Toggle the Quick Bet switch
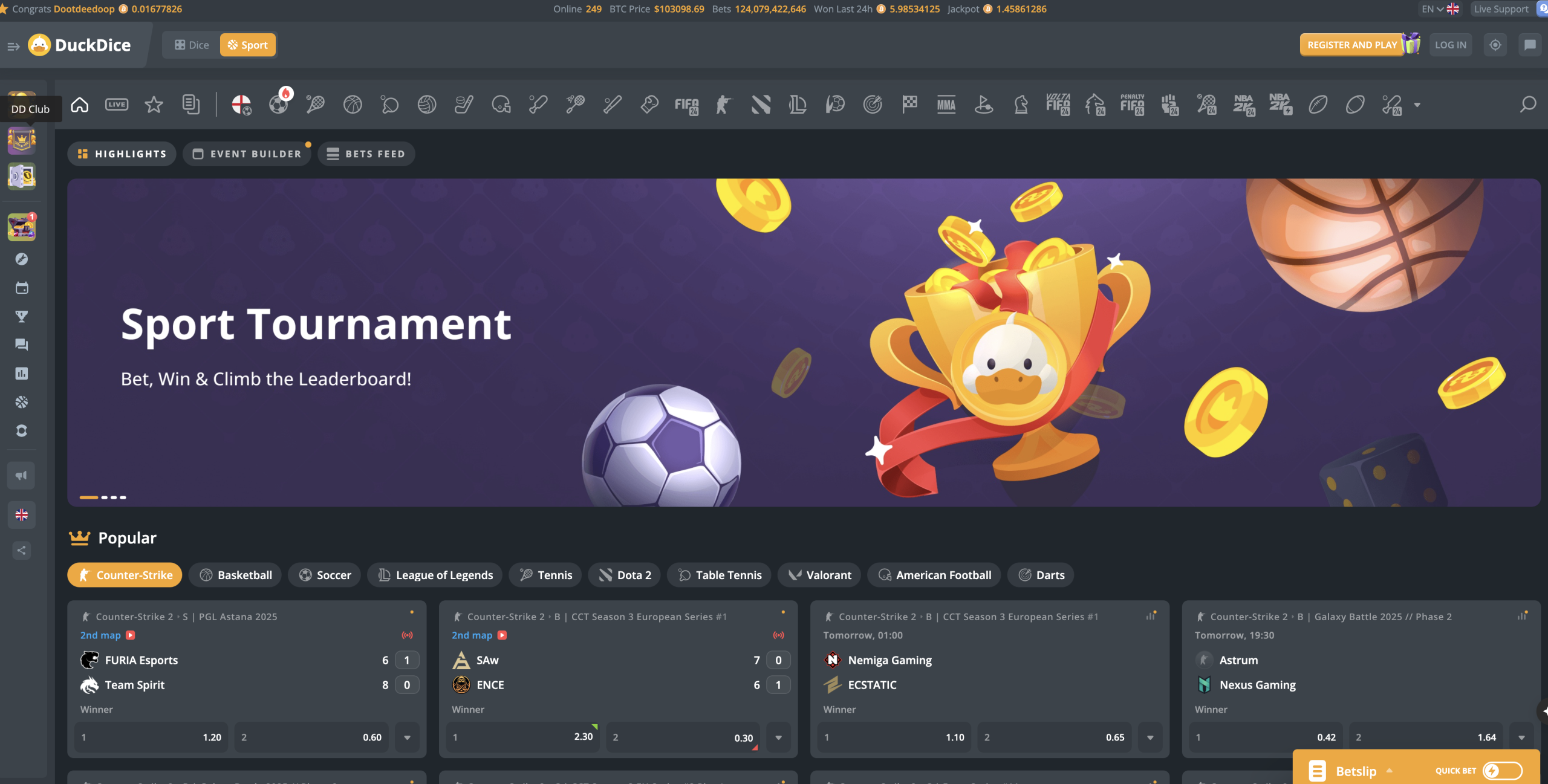The image size is (1548, 784). (x=1502, y=771)
